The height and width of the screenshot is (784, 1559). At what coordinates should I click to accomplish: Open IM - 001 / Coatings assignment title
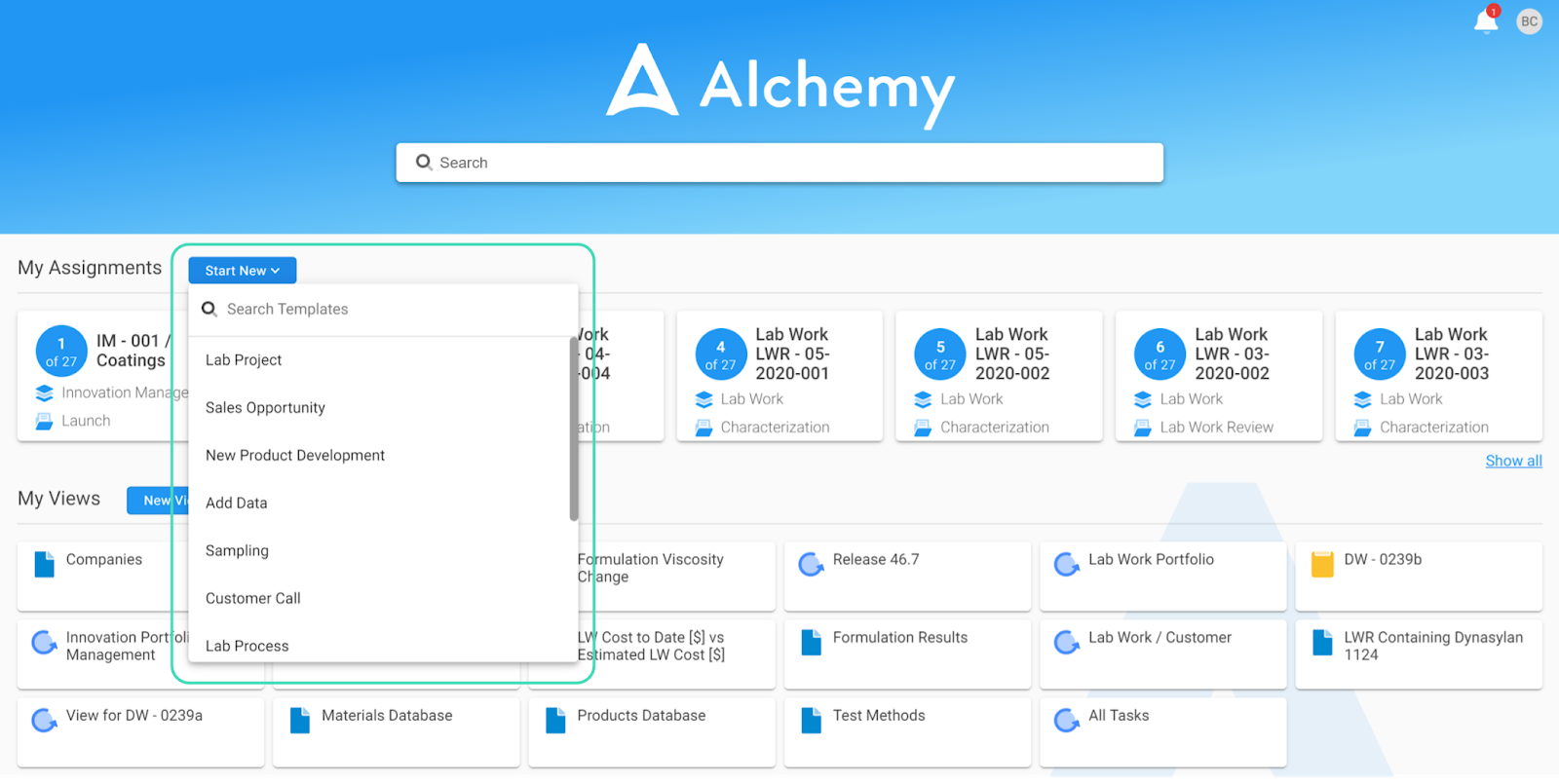133,351
